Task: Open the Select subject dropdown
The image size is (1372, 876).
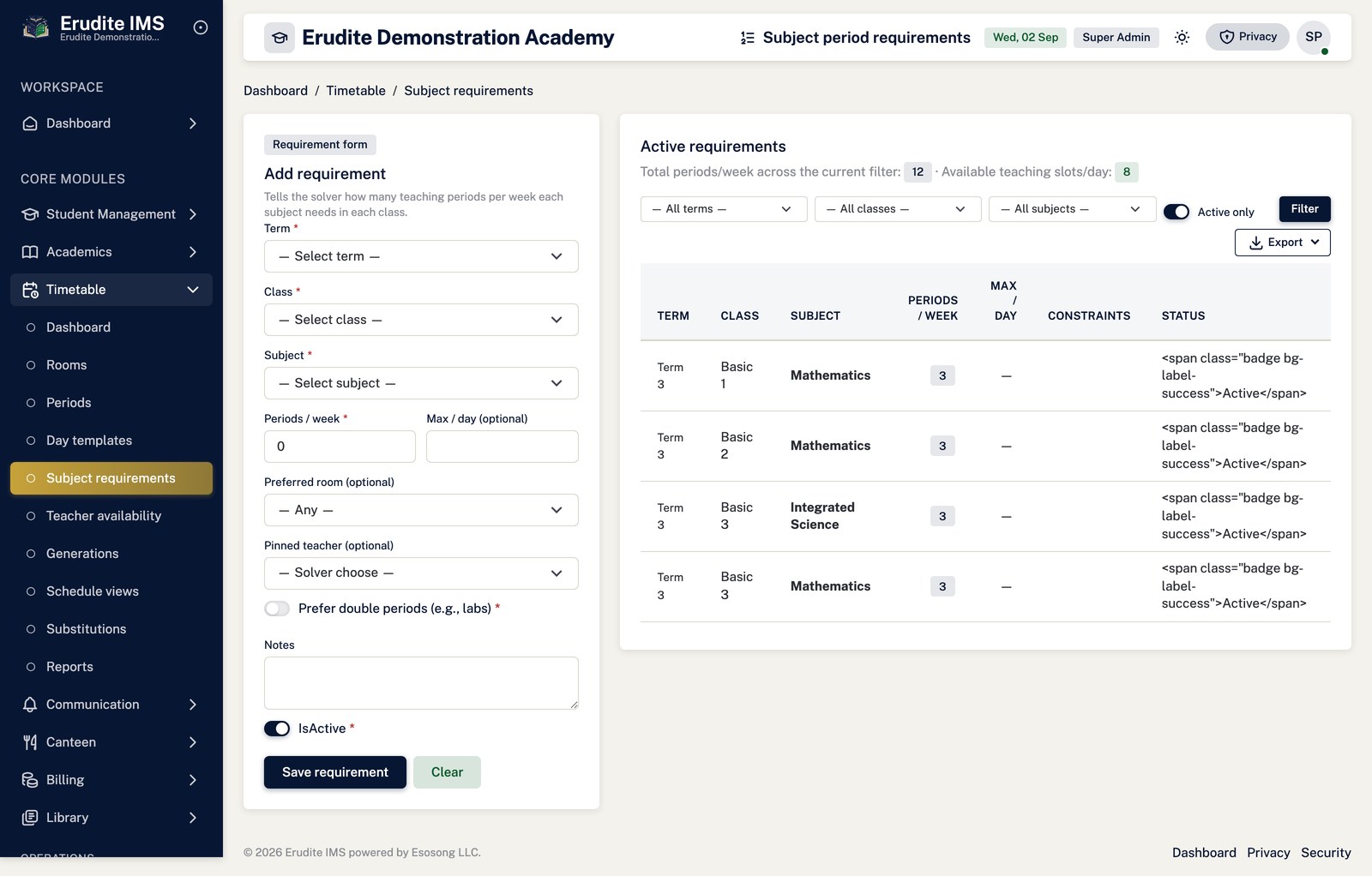Action: pyautogui.click(x=421, y=383)
